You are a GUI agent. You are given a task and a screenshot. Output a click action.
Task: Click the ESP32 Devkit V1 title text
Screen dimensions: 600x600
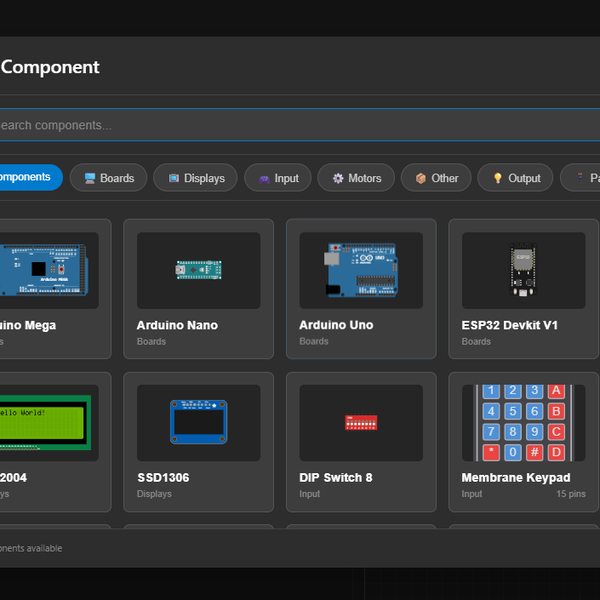[509, 325]
